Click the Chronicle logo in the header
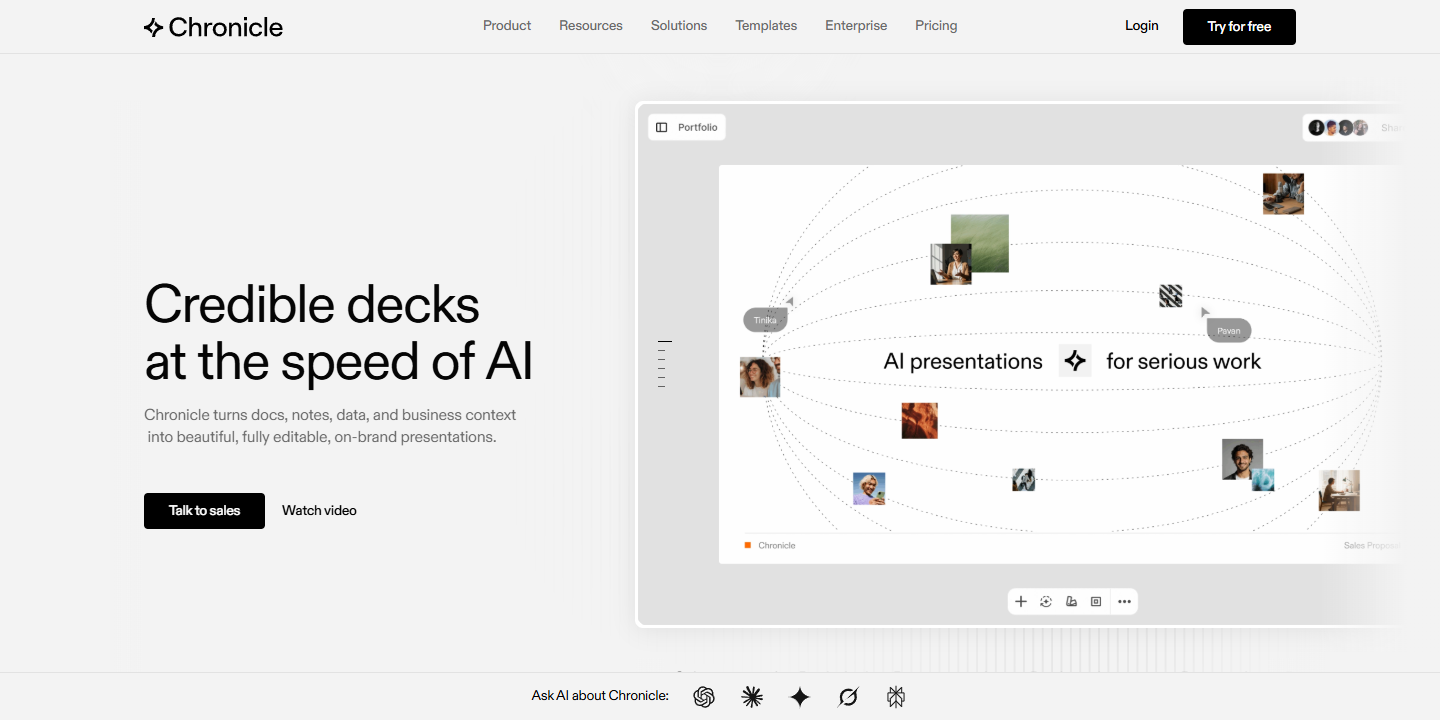Screen dimensions: 1440x720 [x=213, y=27]
